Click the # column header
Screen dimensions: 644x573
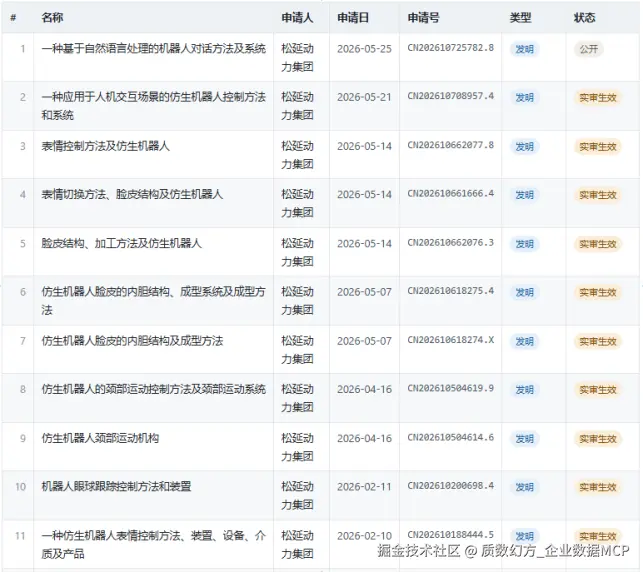(13, 18)
